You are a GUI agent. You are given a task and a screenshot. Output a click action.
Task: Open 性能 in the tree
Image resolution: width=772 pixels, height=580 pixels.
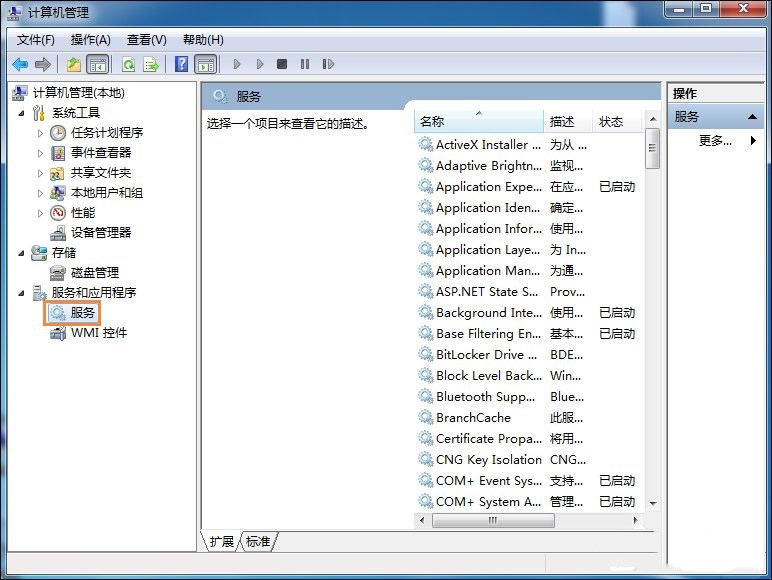coord(83,213)
